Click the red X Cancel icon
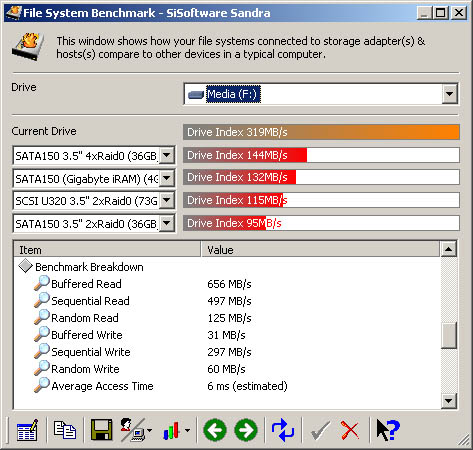Image resolution: width=473 pixels, height=450 pixels. point(350,431)
